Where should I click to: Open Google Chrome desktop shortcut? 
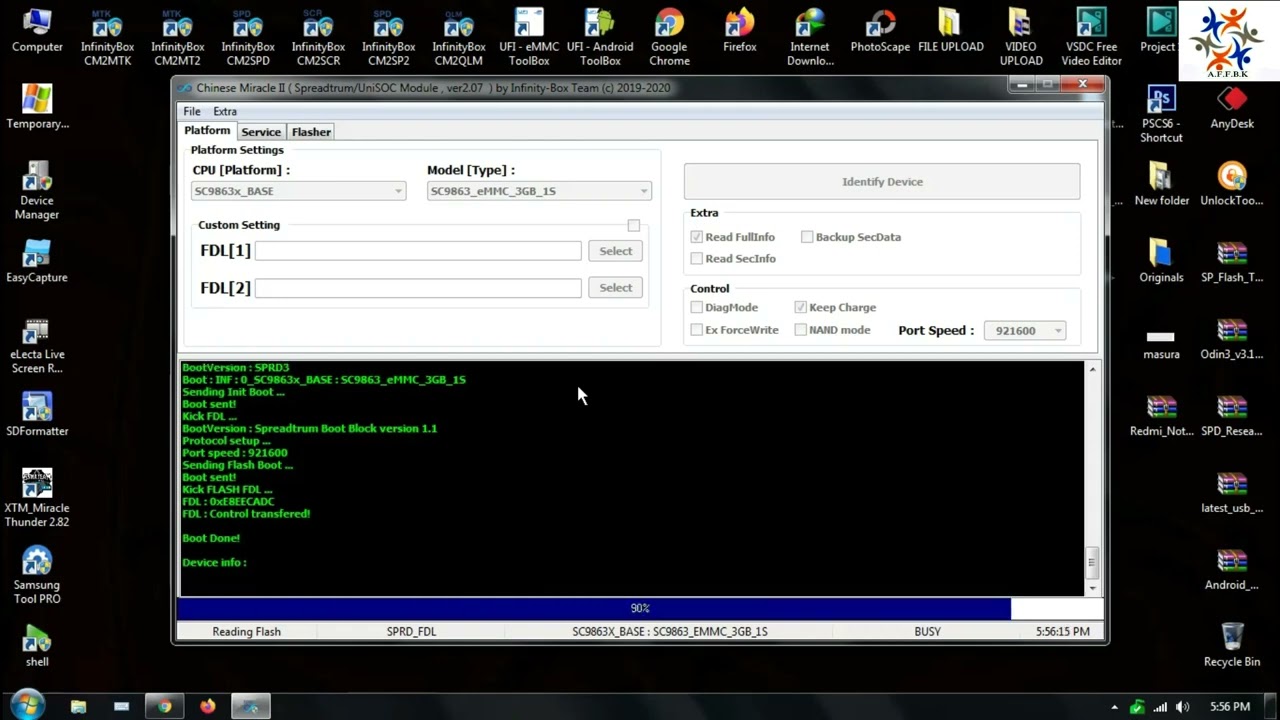tap(669, 38)
